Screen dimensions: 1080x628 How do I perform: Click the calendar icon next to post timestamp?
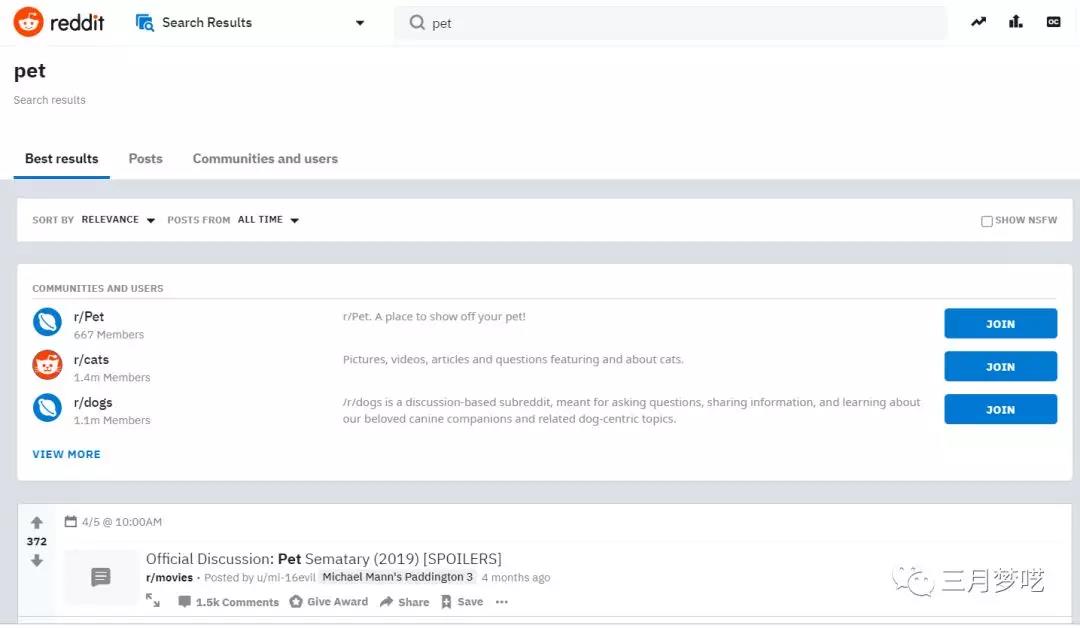pos(70,521)
